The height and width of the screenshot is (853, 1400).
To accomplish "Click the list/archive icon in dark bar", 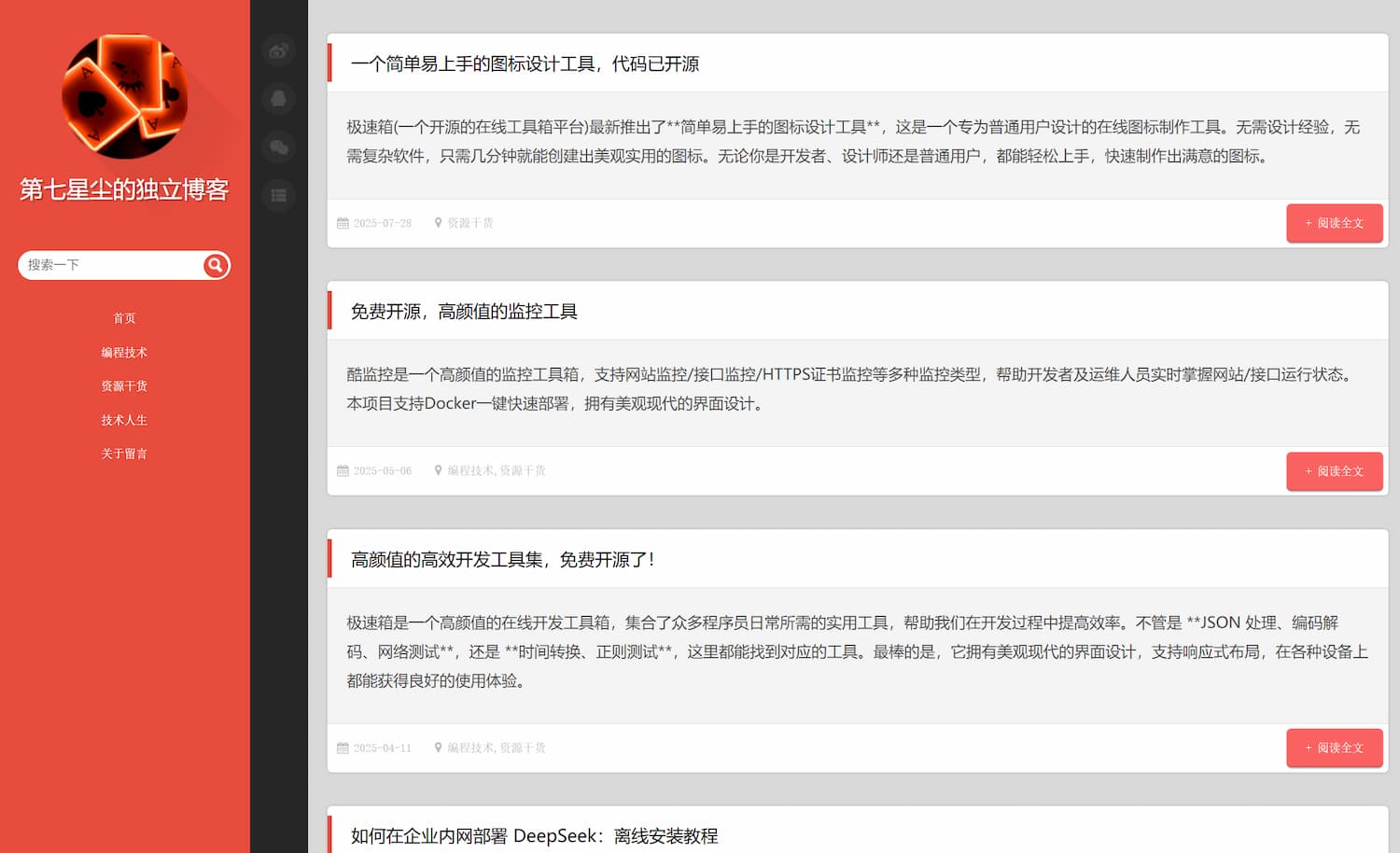I will (278, 195).
